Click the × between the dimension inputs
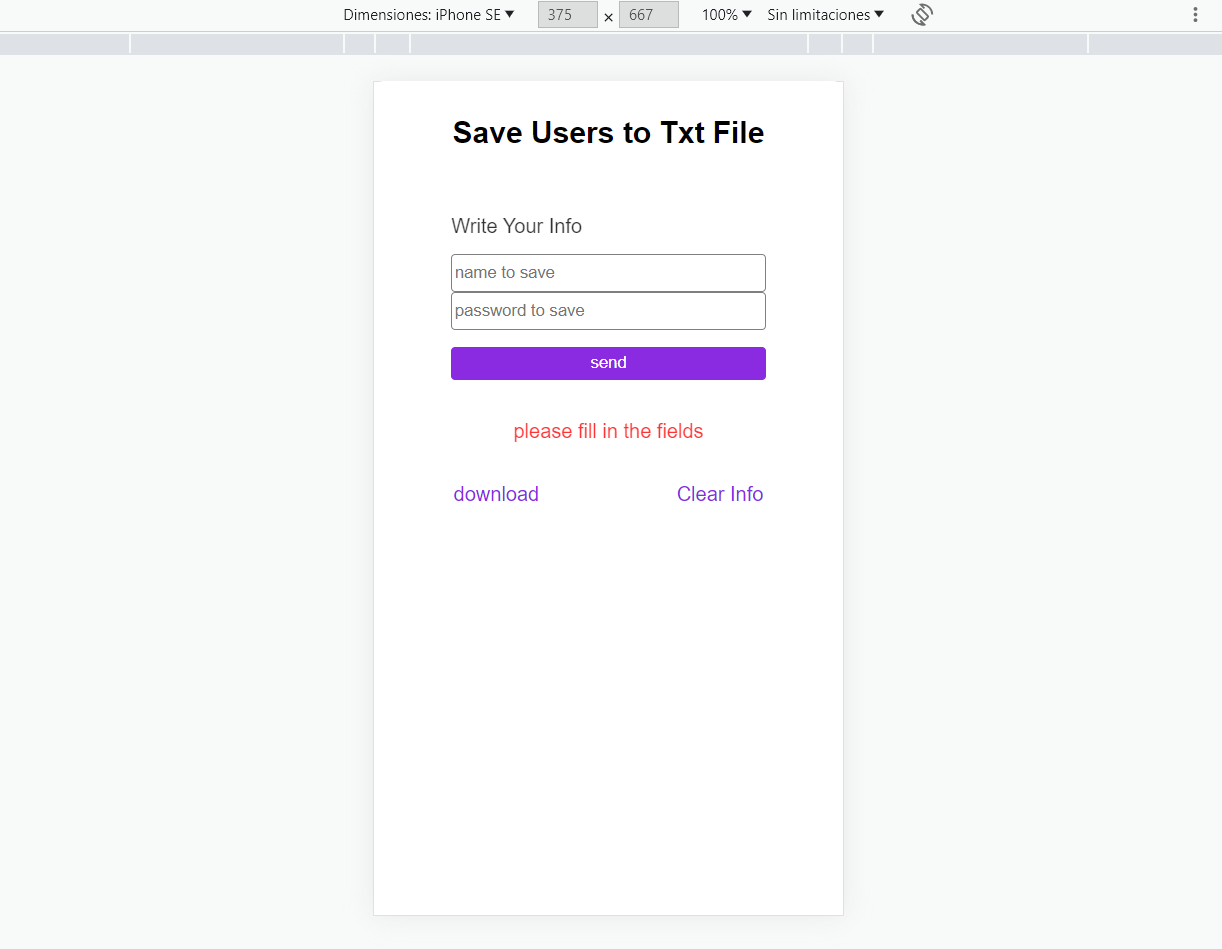 (608, 17)
